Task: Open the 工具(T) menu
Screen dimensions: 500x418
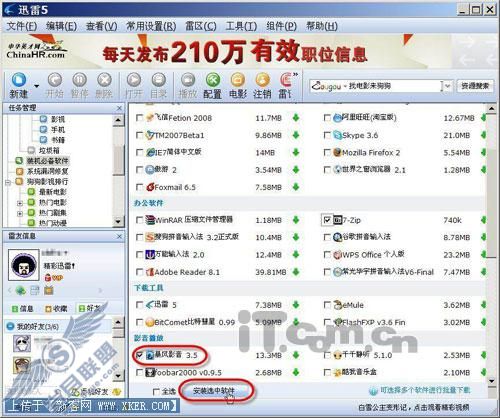Action: (x=241, y=26)
